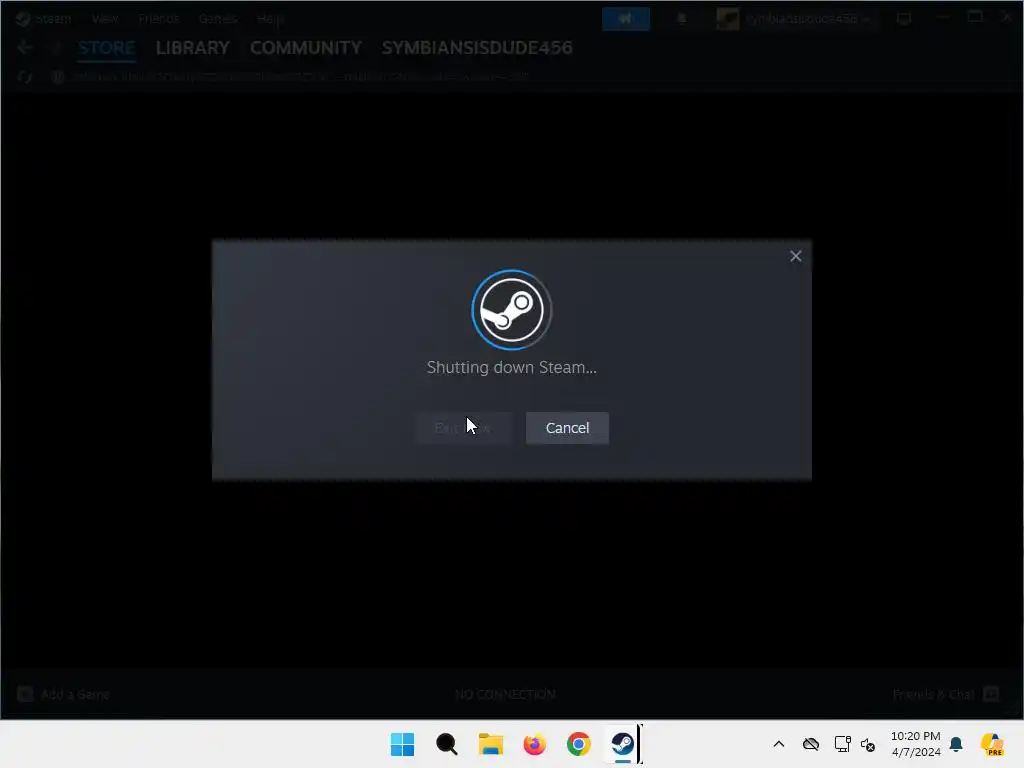Click the page reload icon
Screen dimensions: 1024x768
[25, 76]
